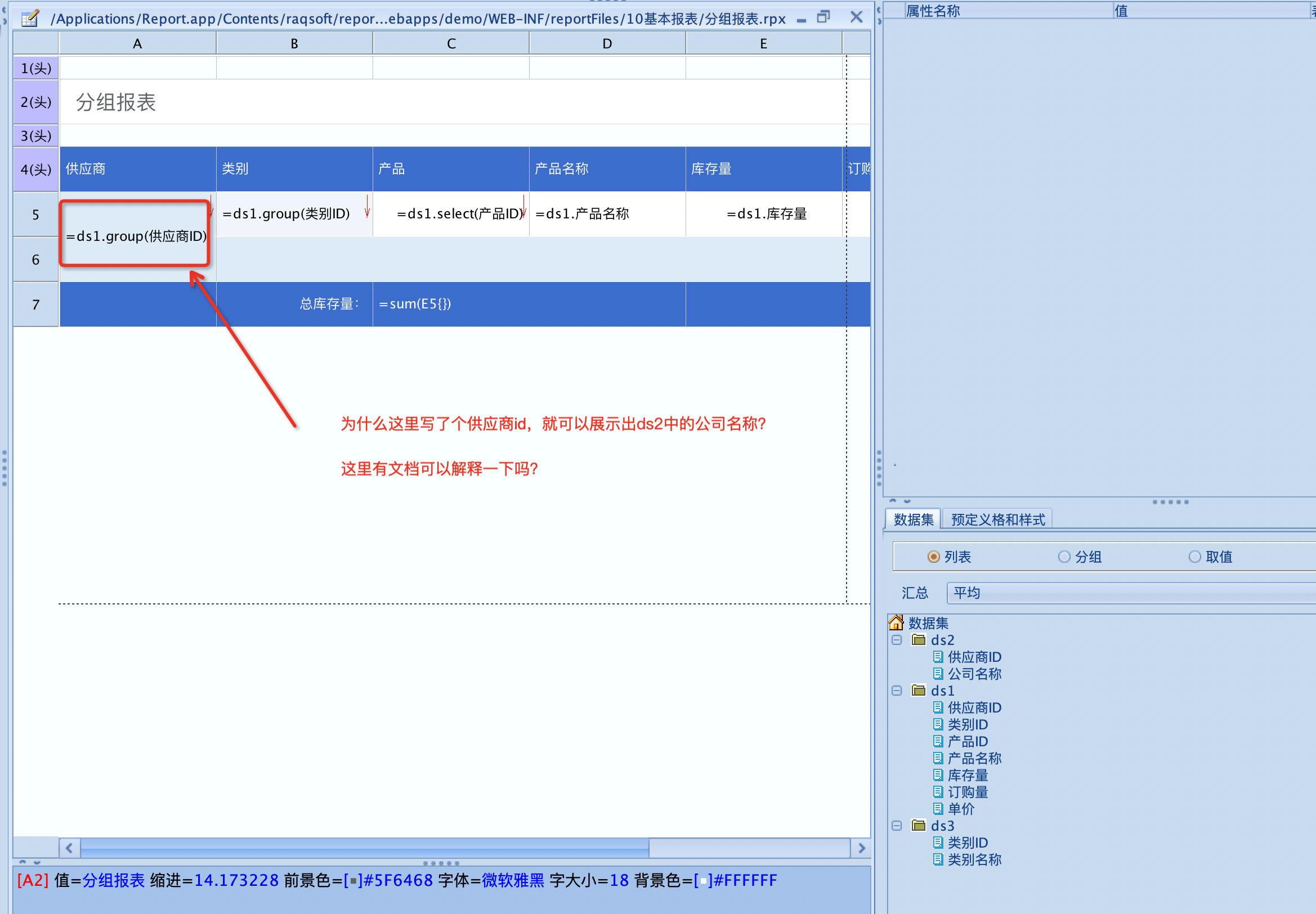1316x914 pixels.
Task: Switch to the 预定义格和样式 tab
Action: [x=997, y=519]
